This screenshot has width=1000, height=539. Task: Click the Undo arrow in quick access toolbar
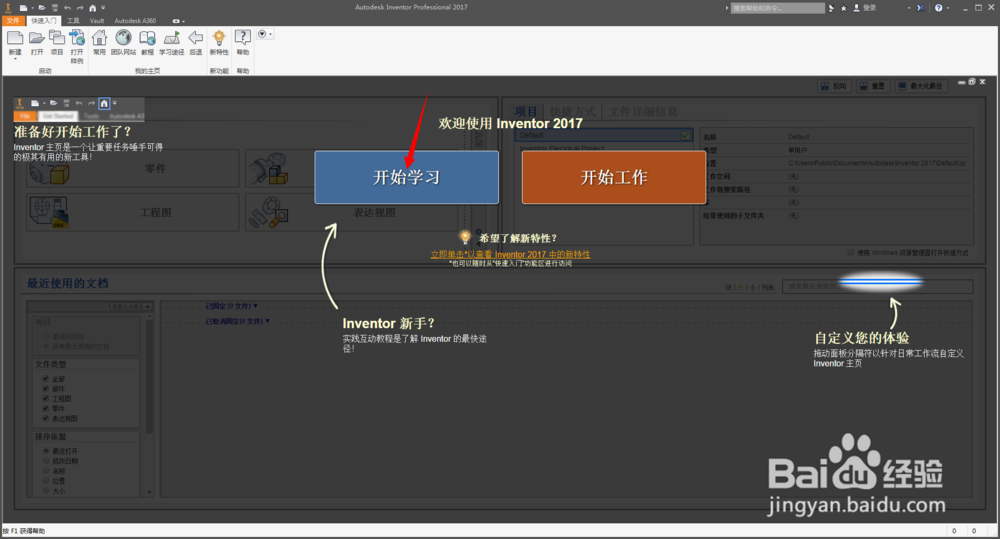click(x=68, y=8)
